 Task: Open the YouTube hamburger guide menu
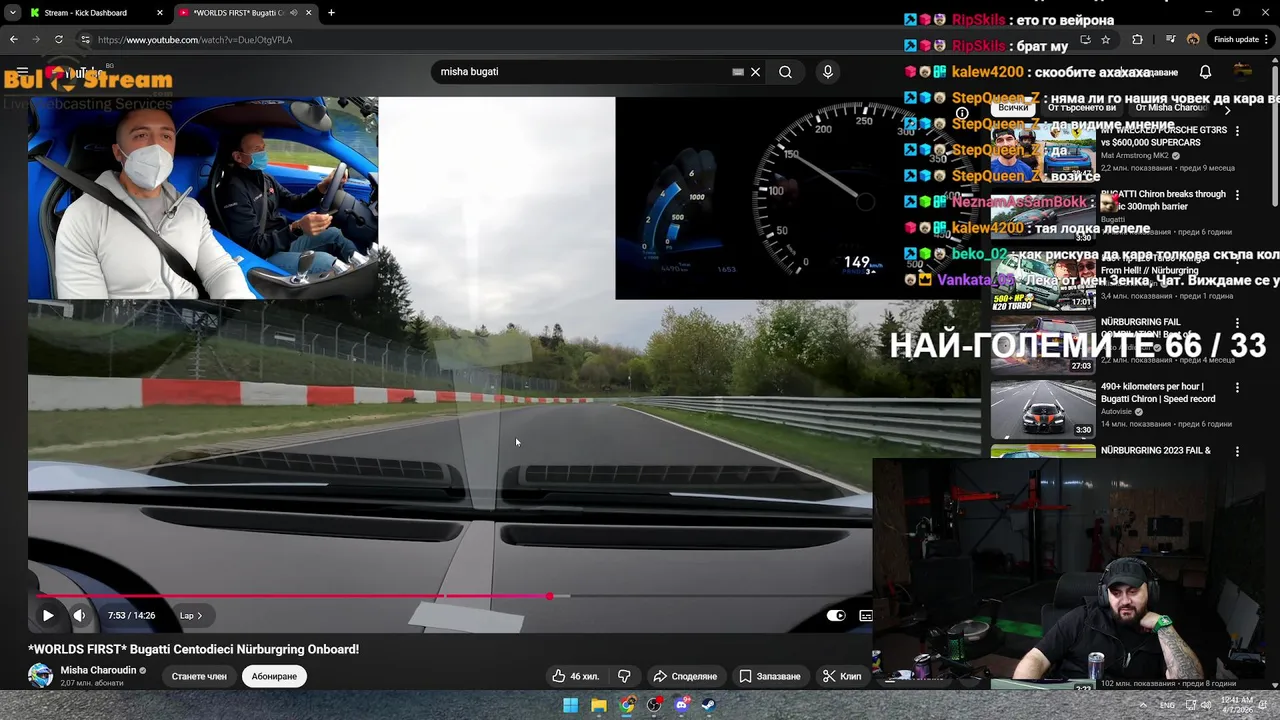(x=22, y=72)
